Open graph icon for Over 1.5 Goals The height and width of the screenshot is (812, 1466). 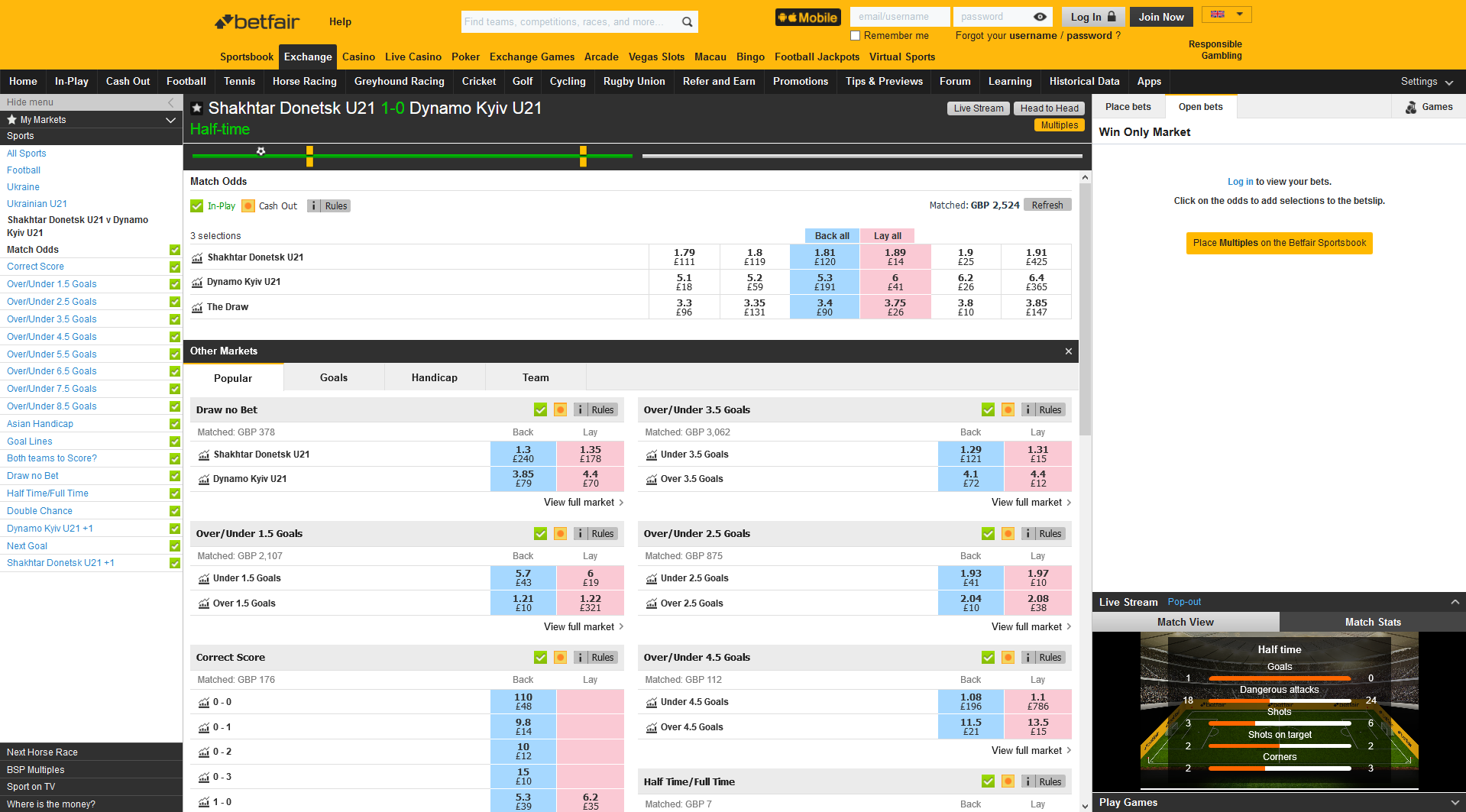[203, 603]
